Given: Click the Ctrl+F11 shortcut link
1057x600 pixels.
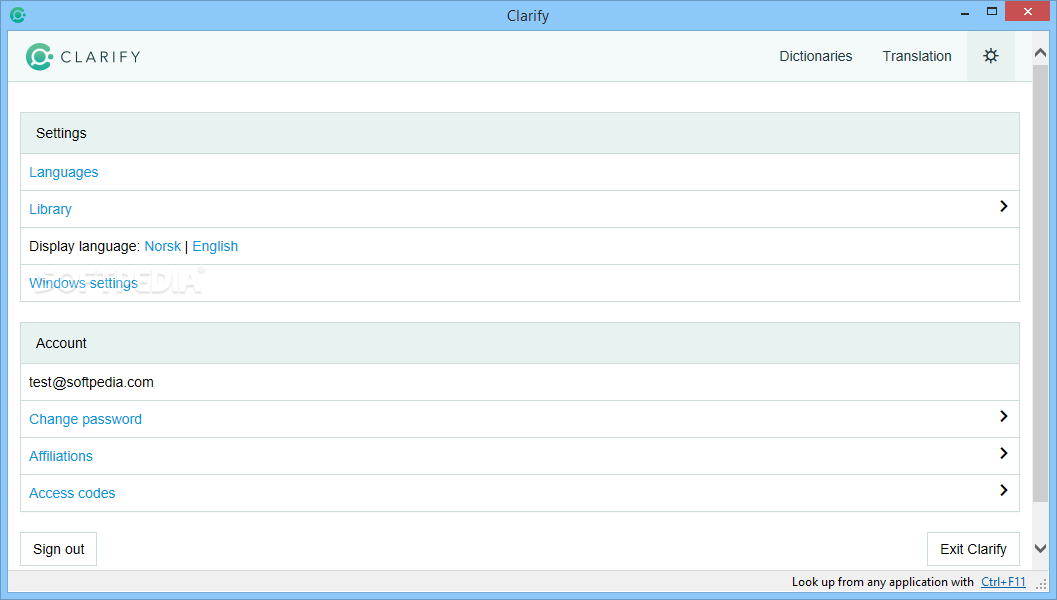Looking at the screenshot, I should point(1003,582).
